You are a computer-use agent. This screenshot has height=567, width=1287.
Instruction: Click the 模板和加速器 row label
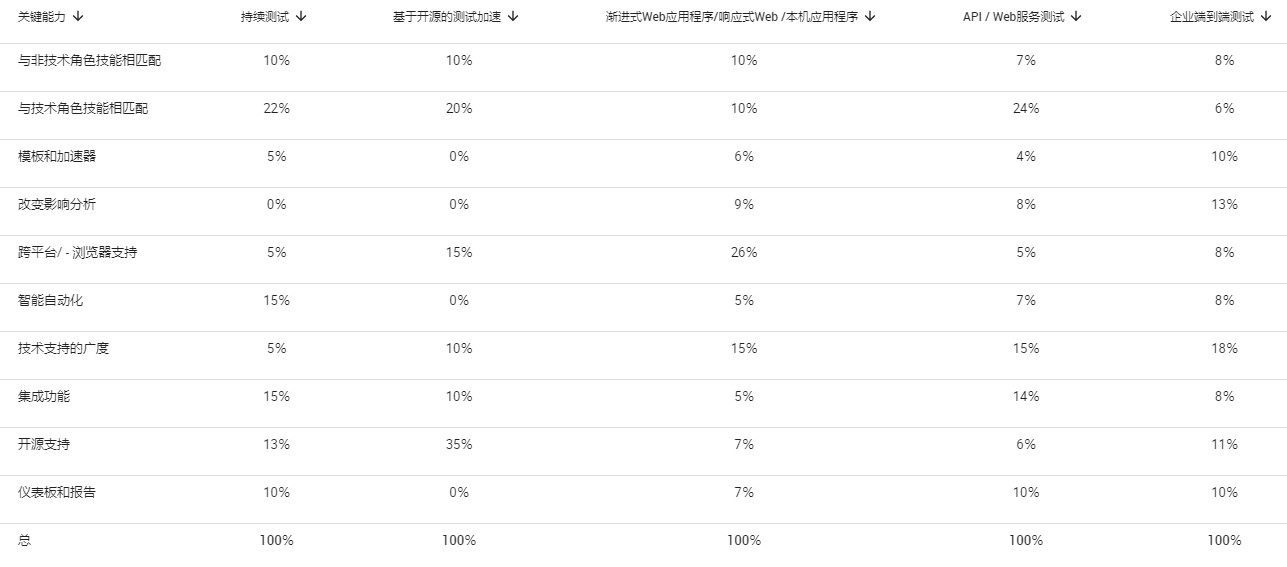[x=57, y=156]
